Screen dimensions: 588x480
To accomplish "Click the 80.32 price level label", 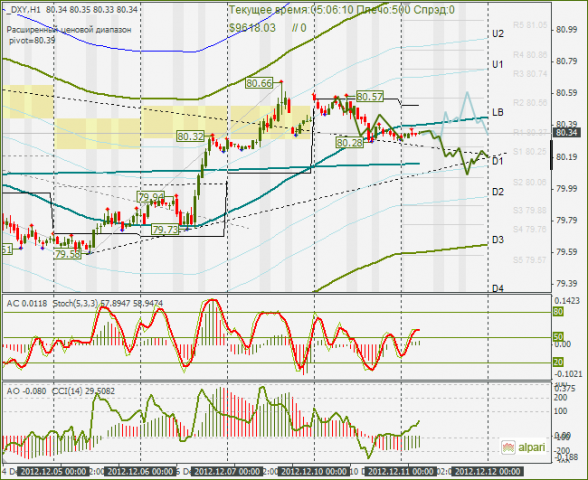I will (x=190, y=136).
